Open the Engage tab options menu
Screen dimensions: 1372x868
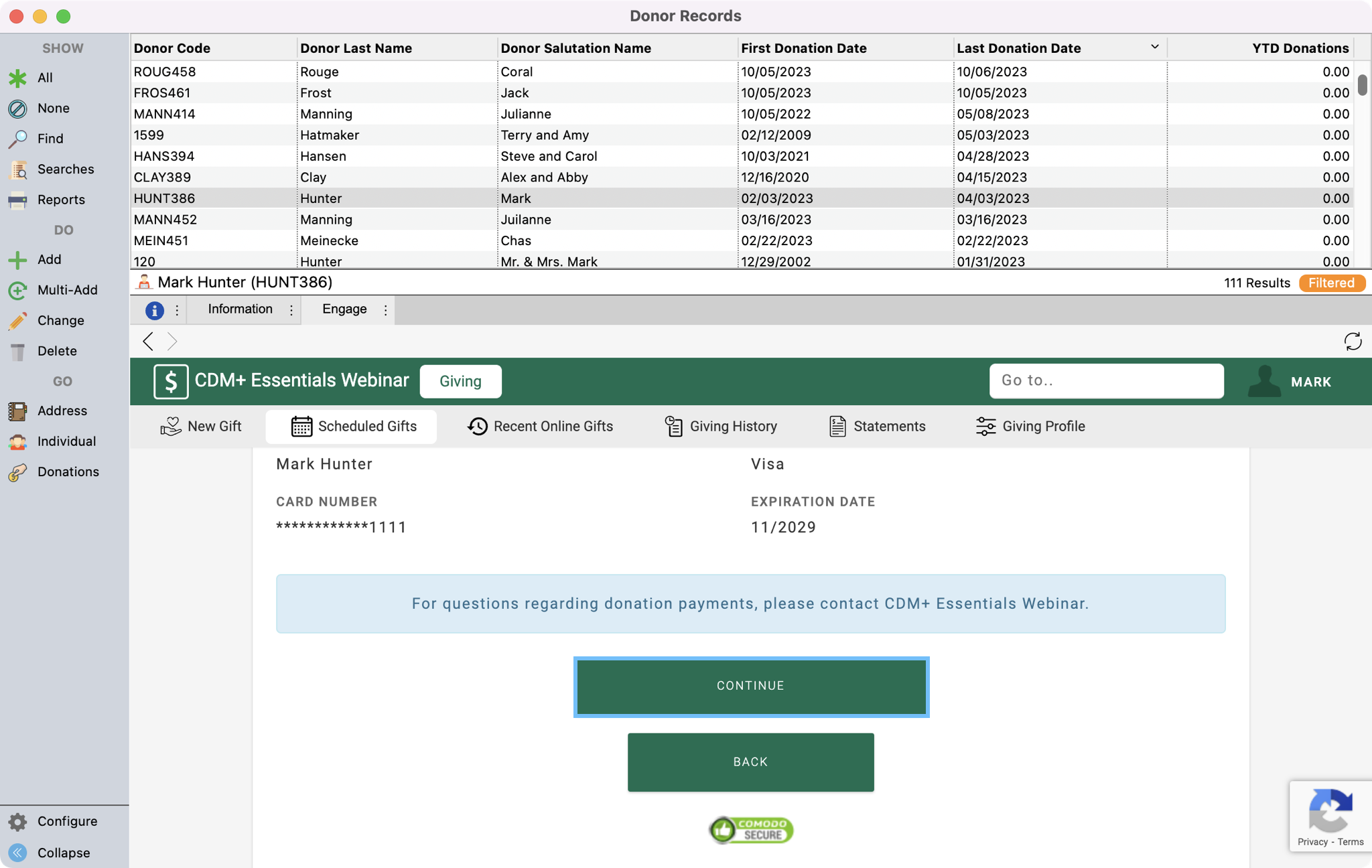pos(386,310)
